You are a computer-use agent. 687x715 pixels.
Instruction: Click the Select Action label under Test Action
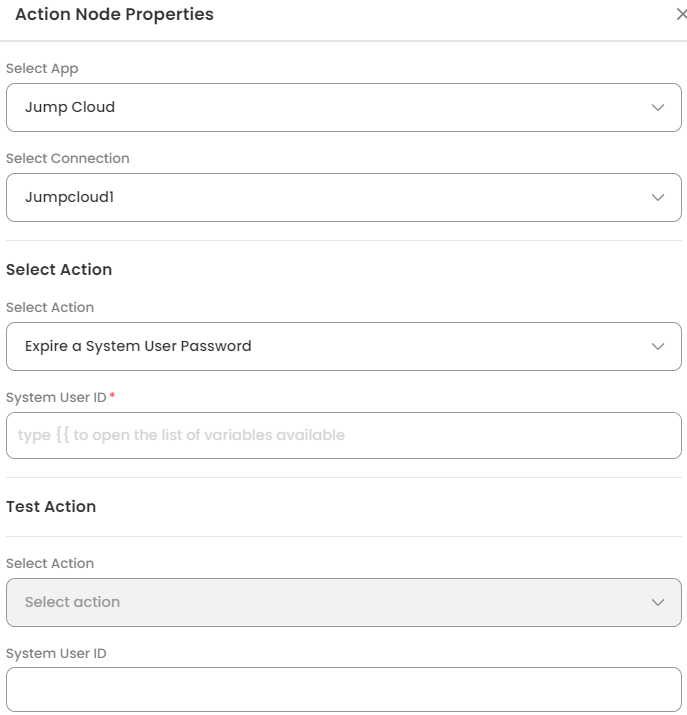pos(50,564)
